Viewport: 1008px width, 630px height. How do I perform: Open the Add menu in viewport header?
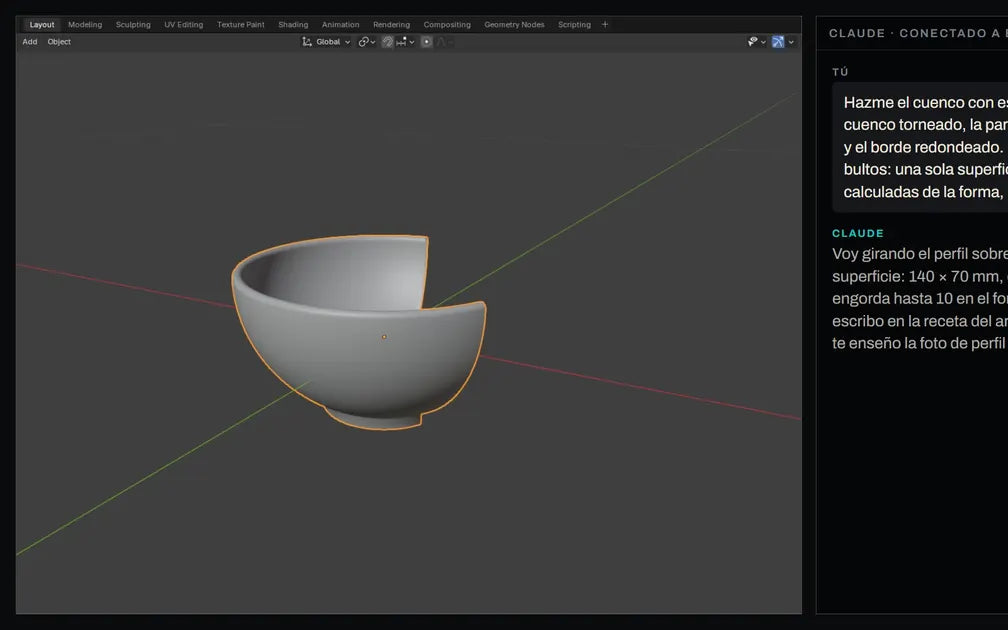(x=30, y=42)
